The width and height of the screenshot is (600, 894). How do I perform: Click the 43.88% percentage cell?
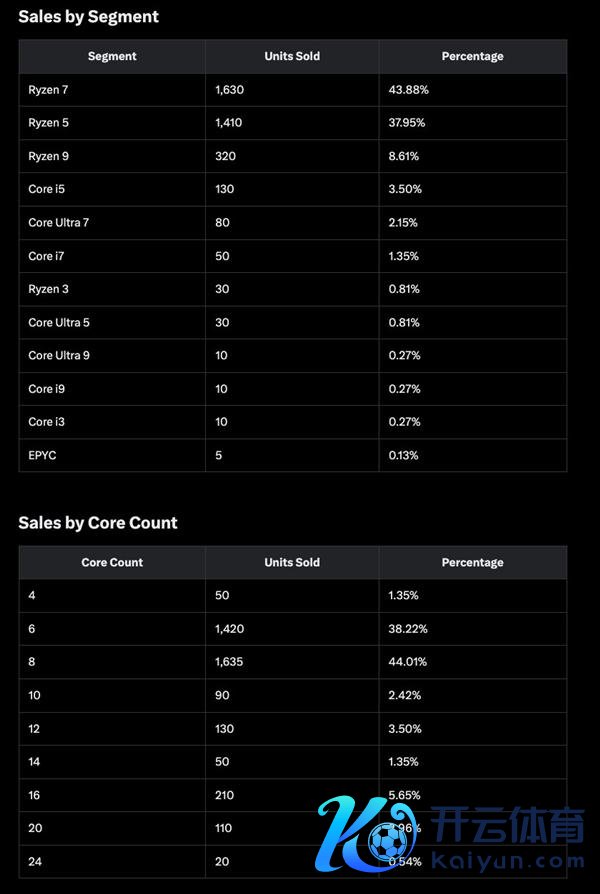coord(409,90)
